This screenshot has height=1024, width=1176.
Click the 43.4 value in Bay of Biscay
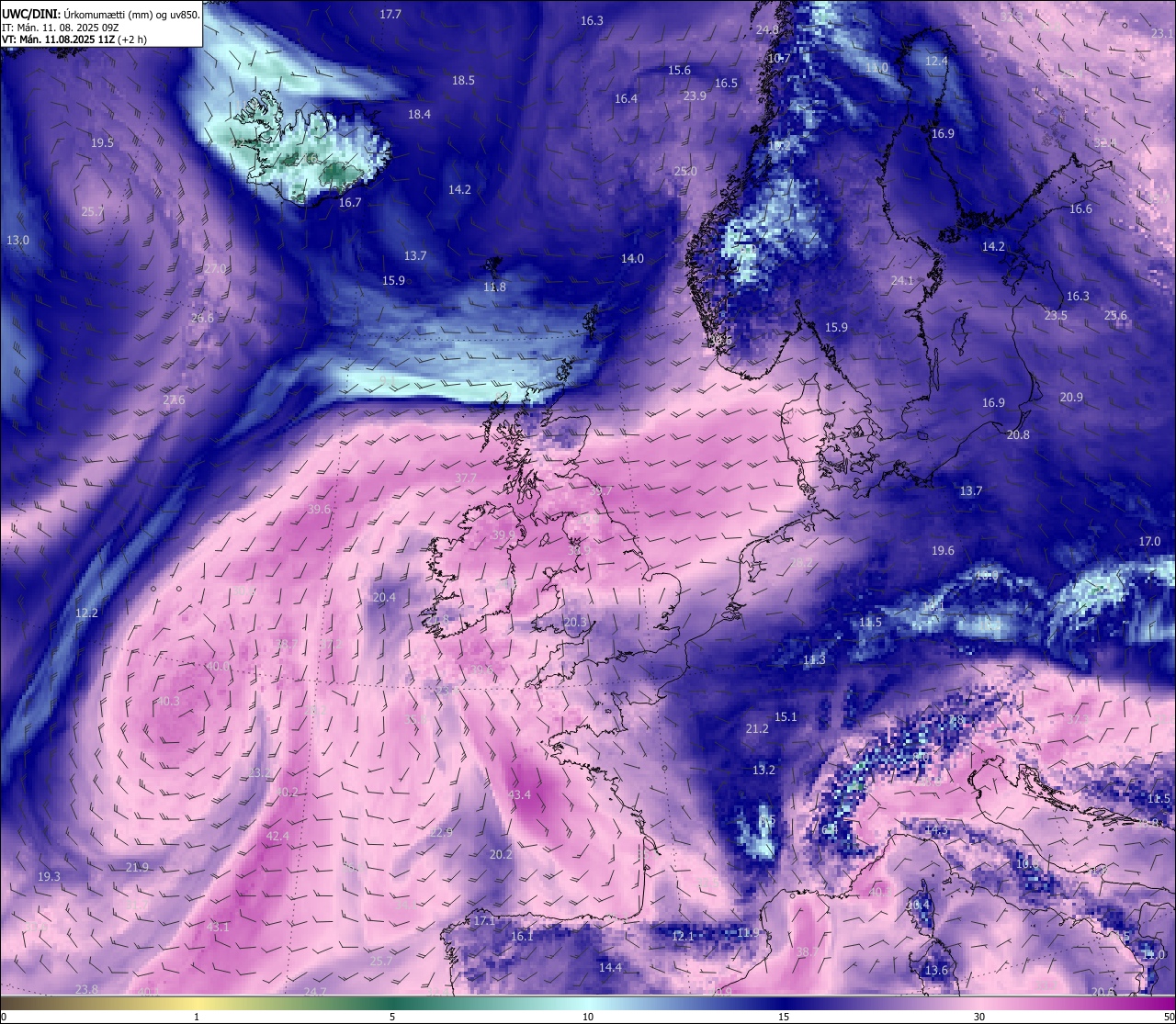(519, 794)
